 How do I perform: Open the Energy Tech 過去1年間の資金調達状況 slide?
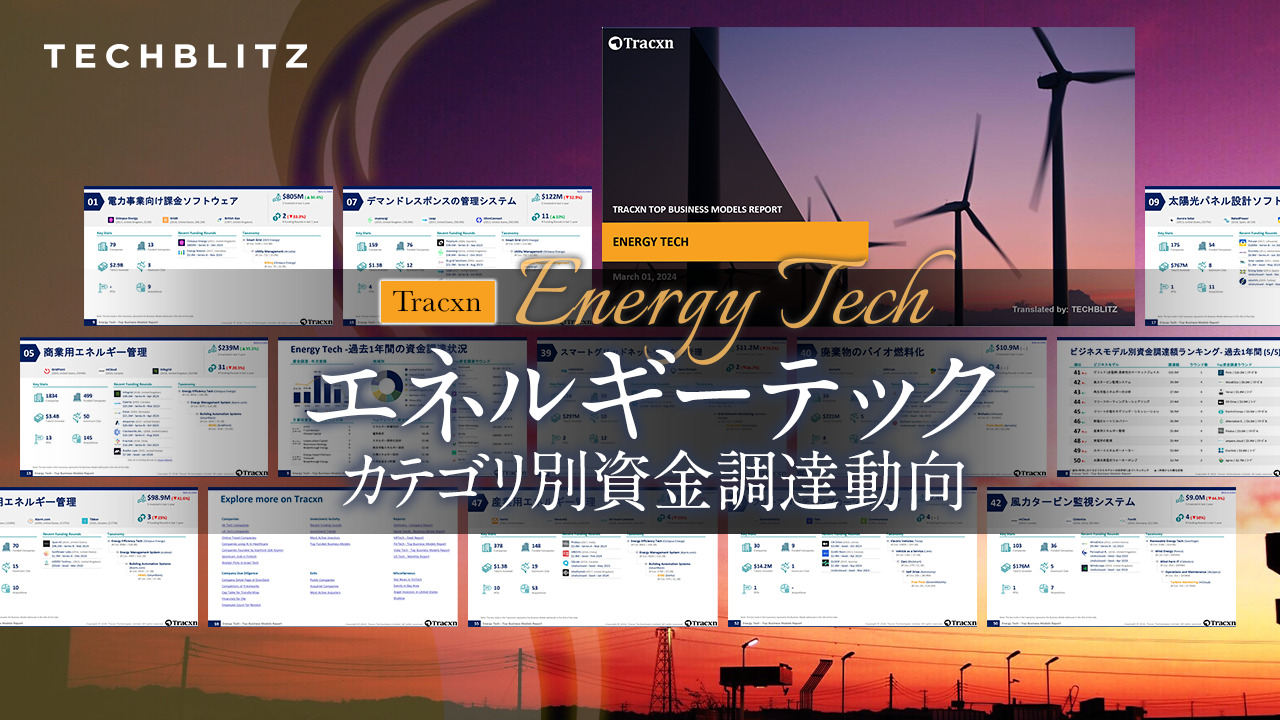pyautogui.click(x=403, y=407)
